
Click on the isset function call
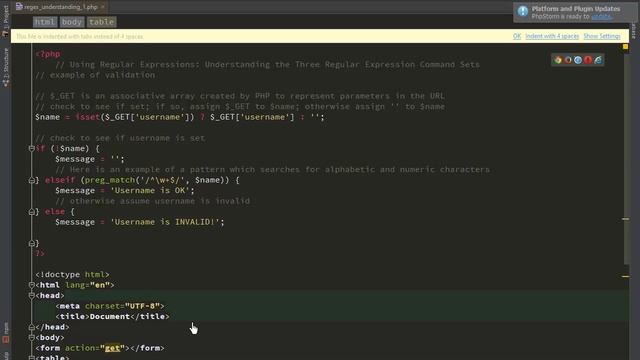pyautogui.click(x=88, y=117)
